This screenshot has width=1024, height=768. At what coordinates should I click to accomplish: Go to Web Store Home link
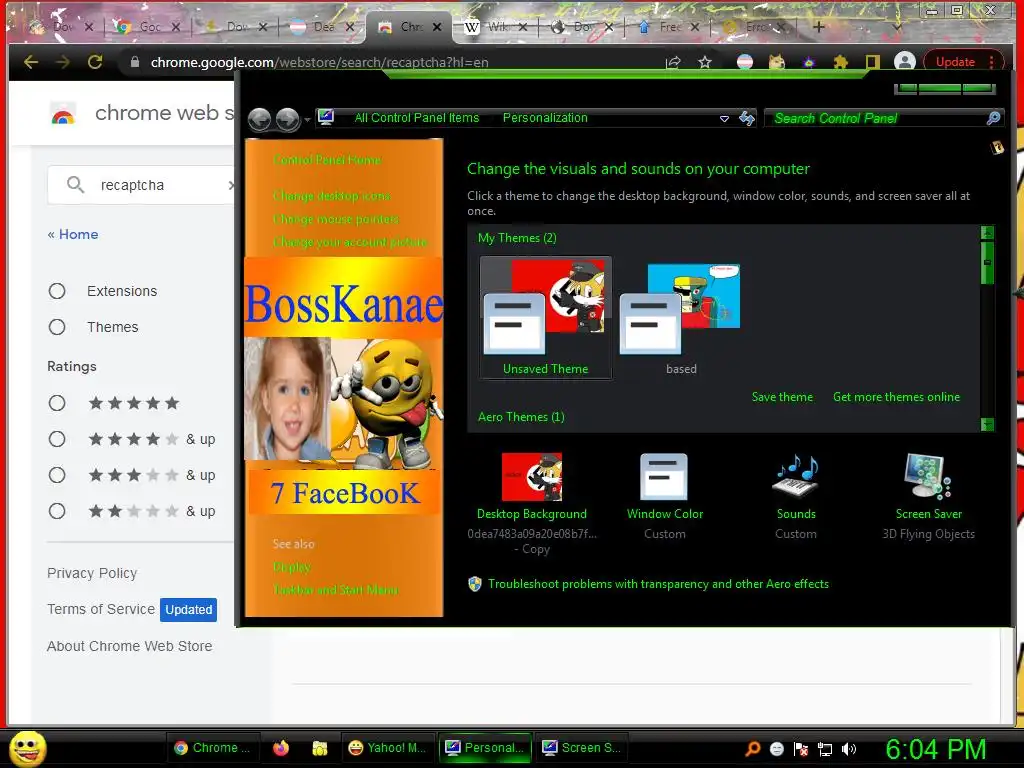(x=72, y=234)
